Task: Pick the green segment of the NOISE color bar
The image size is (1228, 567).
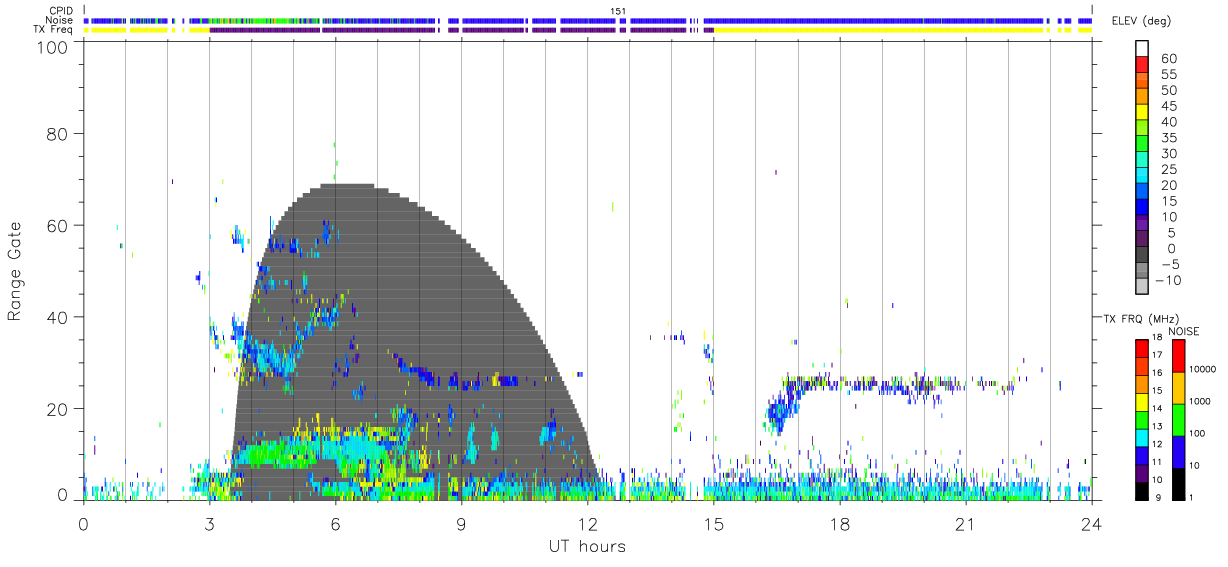Action: 1177,420
